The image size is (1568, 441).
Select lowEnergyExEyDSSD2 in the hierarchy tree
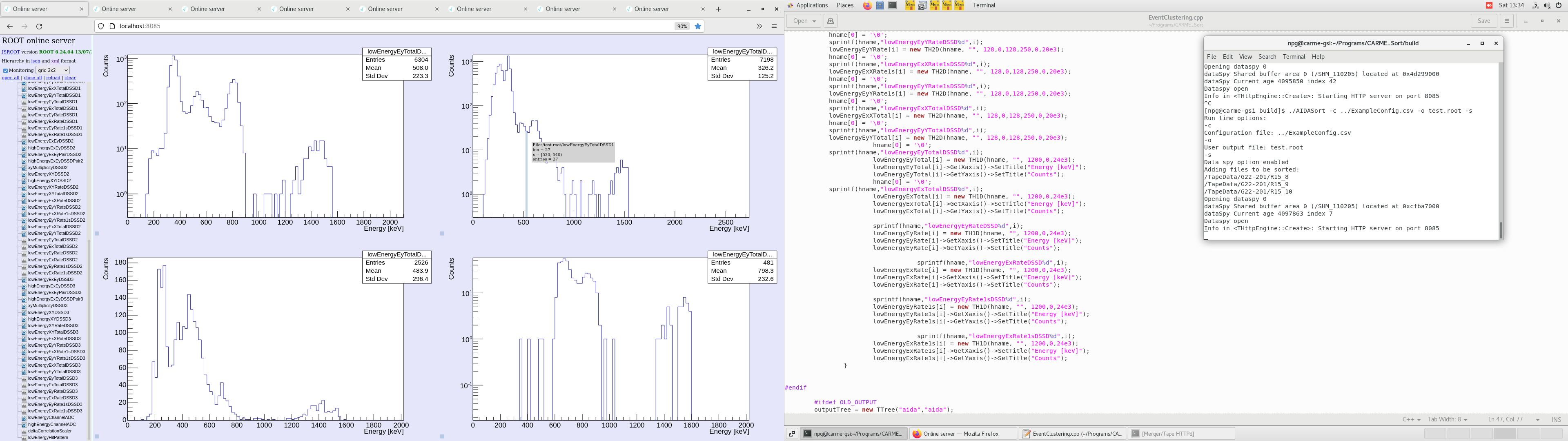(x=51, y=141)
